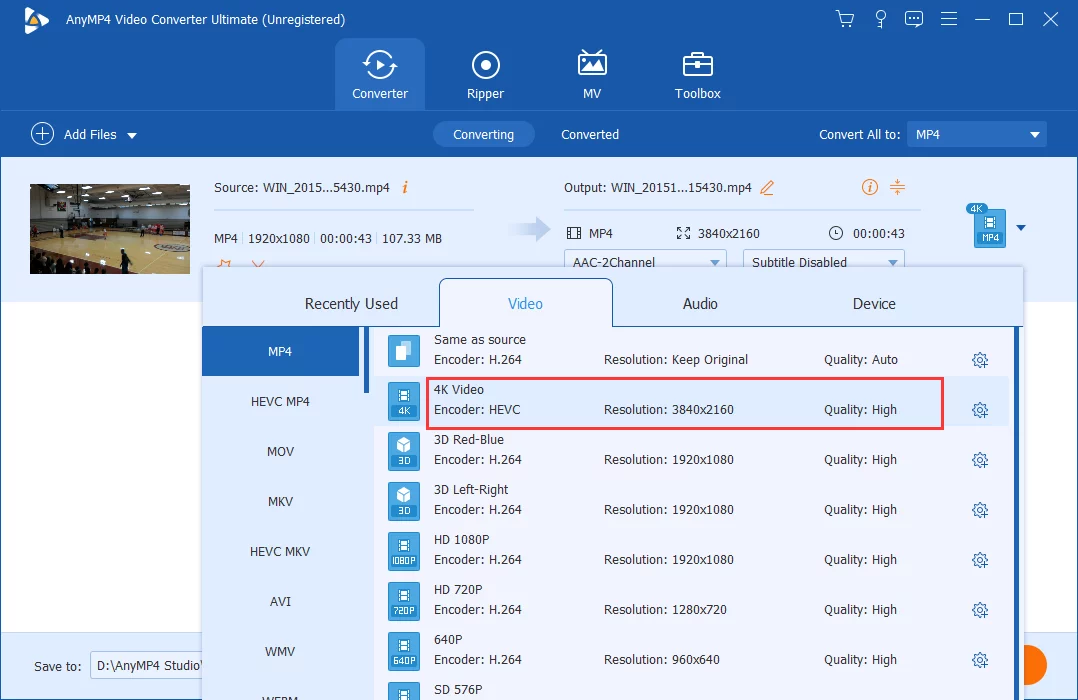Select HEVC MKV in the format list

pos(280,551)
